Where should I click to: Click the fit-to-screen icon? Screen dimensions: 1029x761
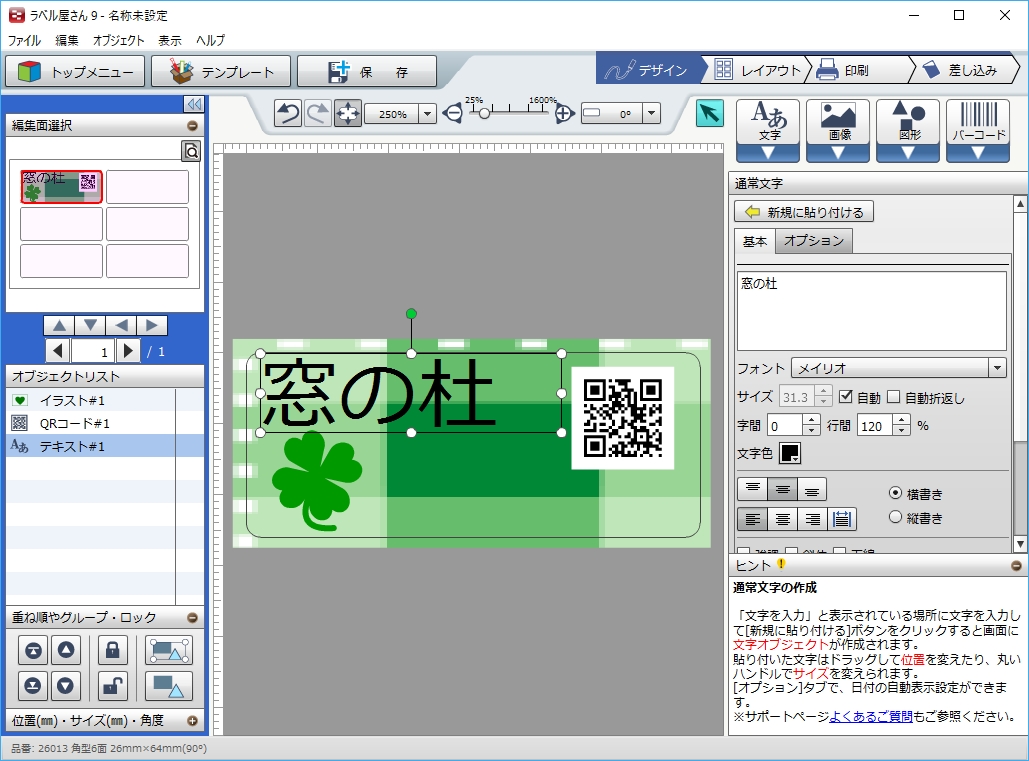point(348,113)
